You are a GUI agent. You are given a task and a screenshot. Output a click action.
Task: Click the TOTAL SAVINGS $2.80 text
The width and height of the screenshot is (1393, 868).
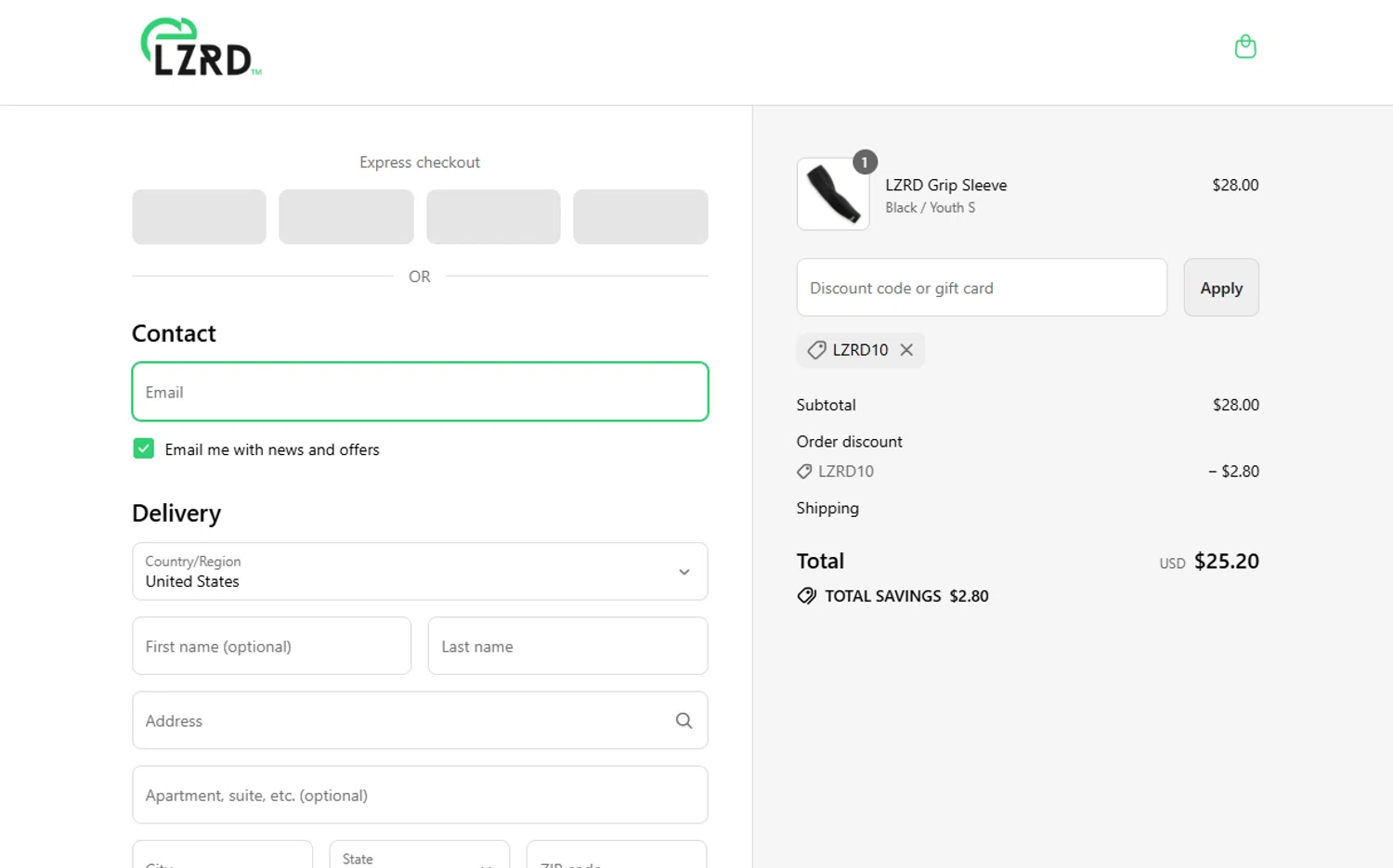click(906, 596)
